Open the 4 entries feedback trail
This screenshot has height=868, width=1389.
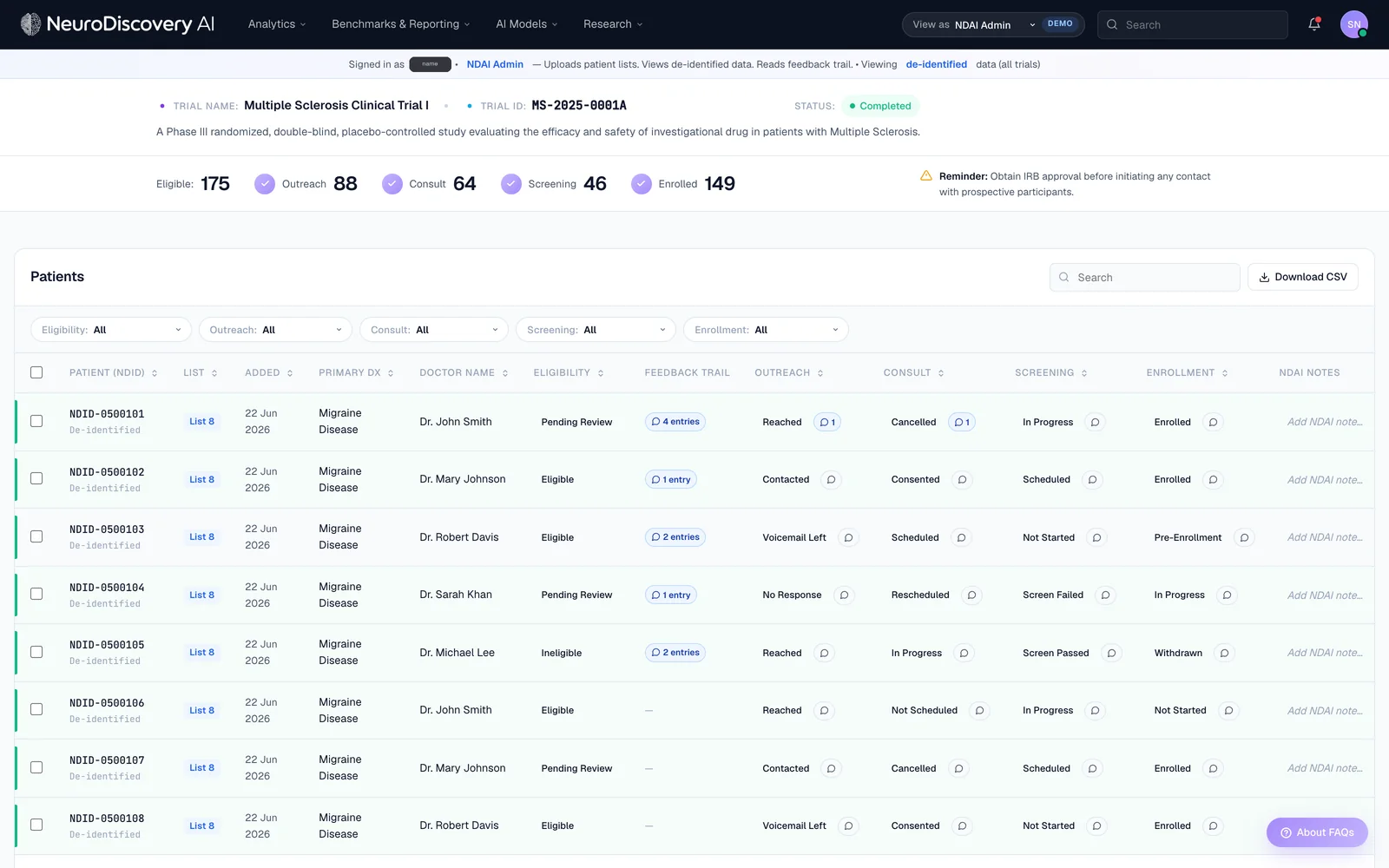pyautogui.click(x=675, y=422)
